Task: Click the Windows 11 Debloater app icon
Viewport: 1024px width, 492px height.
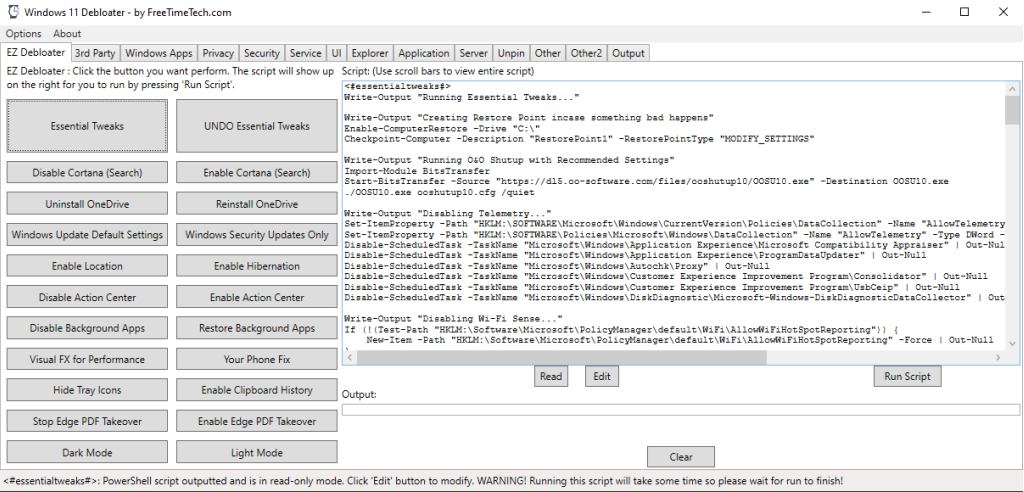Action: (x=12, y=12)
